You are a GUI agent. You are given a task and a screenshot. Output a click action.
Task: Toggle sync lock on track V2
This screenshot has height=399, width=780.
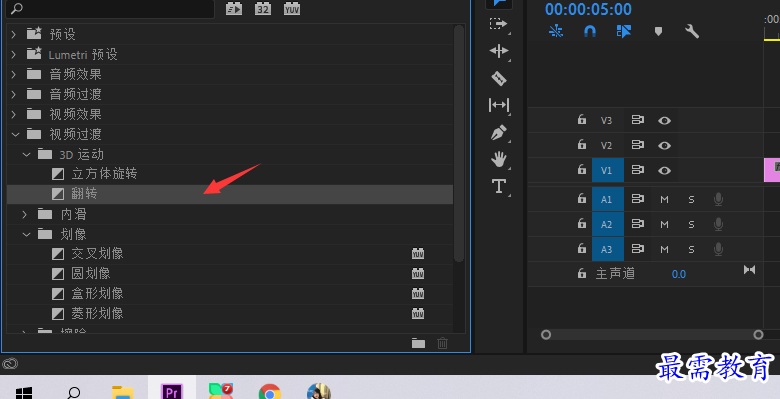point(638,145)
